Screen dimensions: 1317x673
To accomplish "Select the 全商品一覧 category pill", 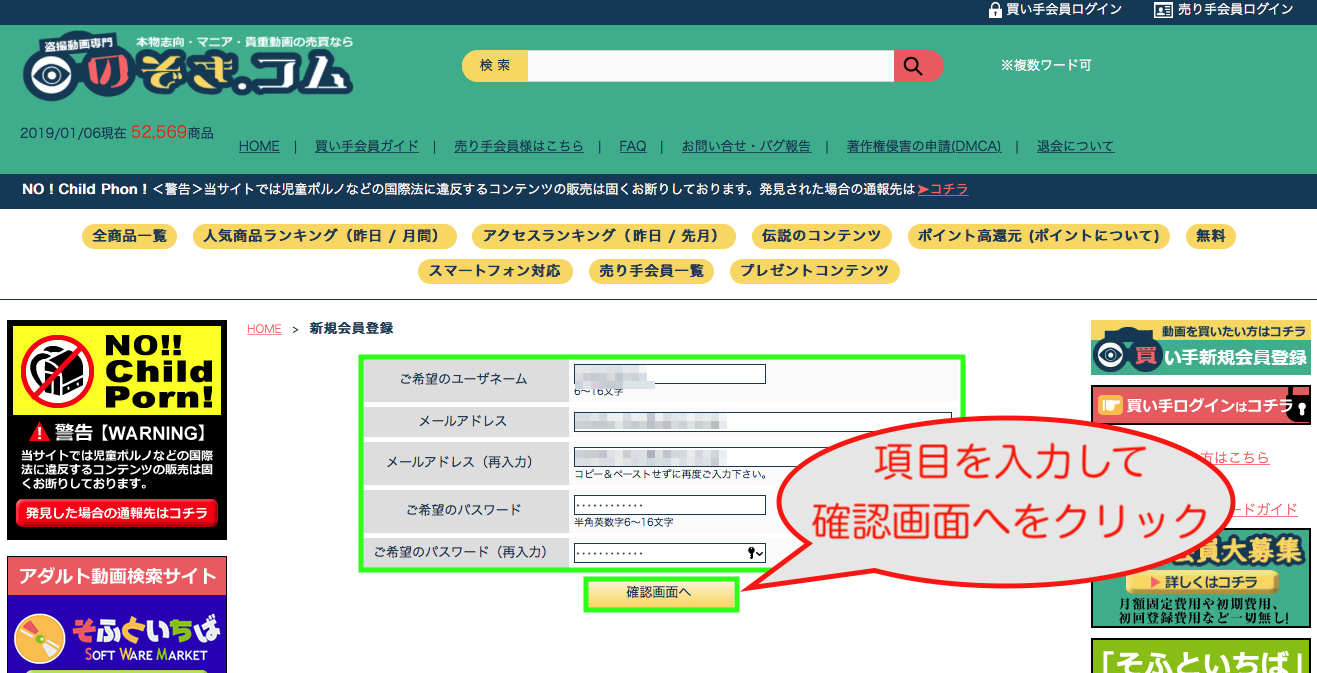I will click(129, 236).
